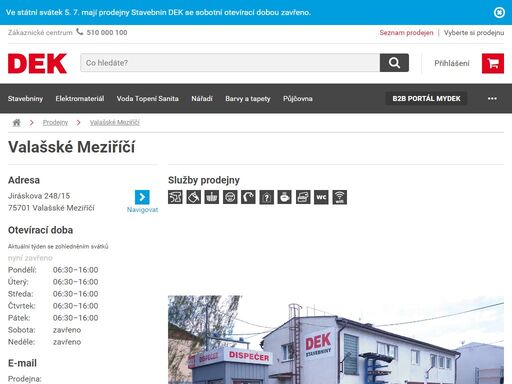Click the coffee cup service icon
The height and width of the screenshot is (384, 512).
tap(285, 197)
